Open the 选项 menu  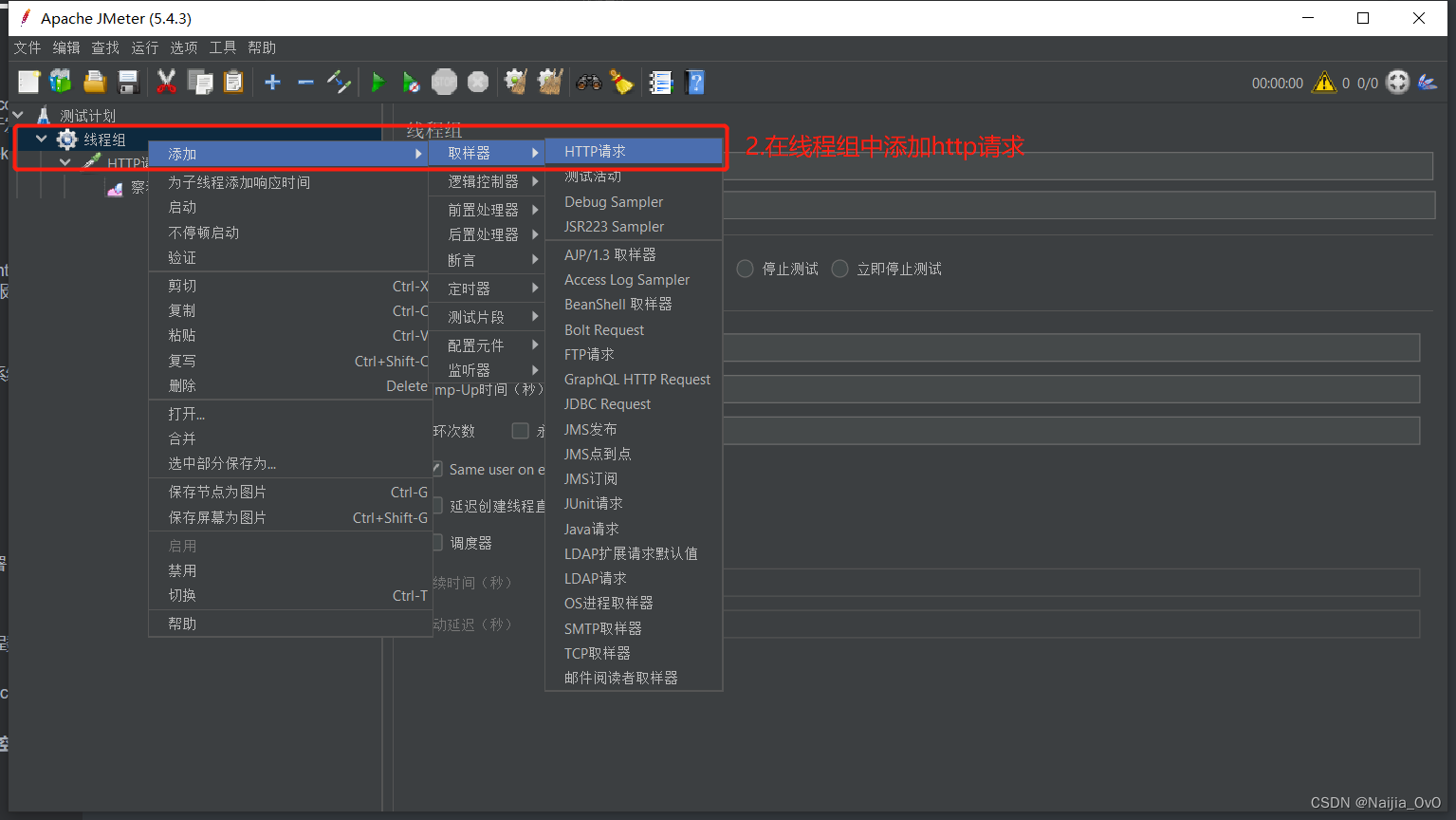184,47
